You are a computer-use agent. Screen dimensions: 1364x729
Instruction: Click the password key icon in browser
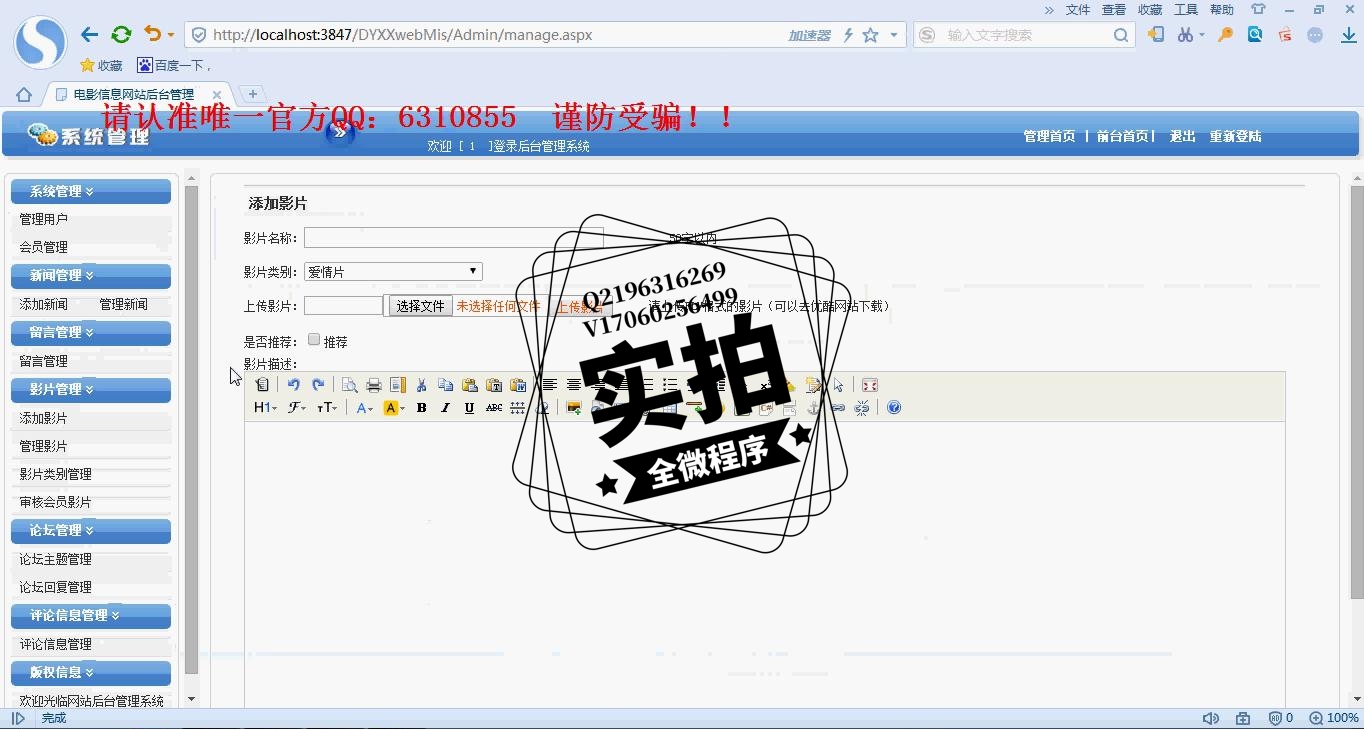[1225, 34]
